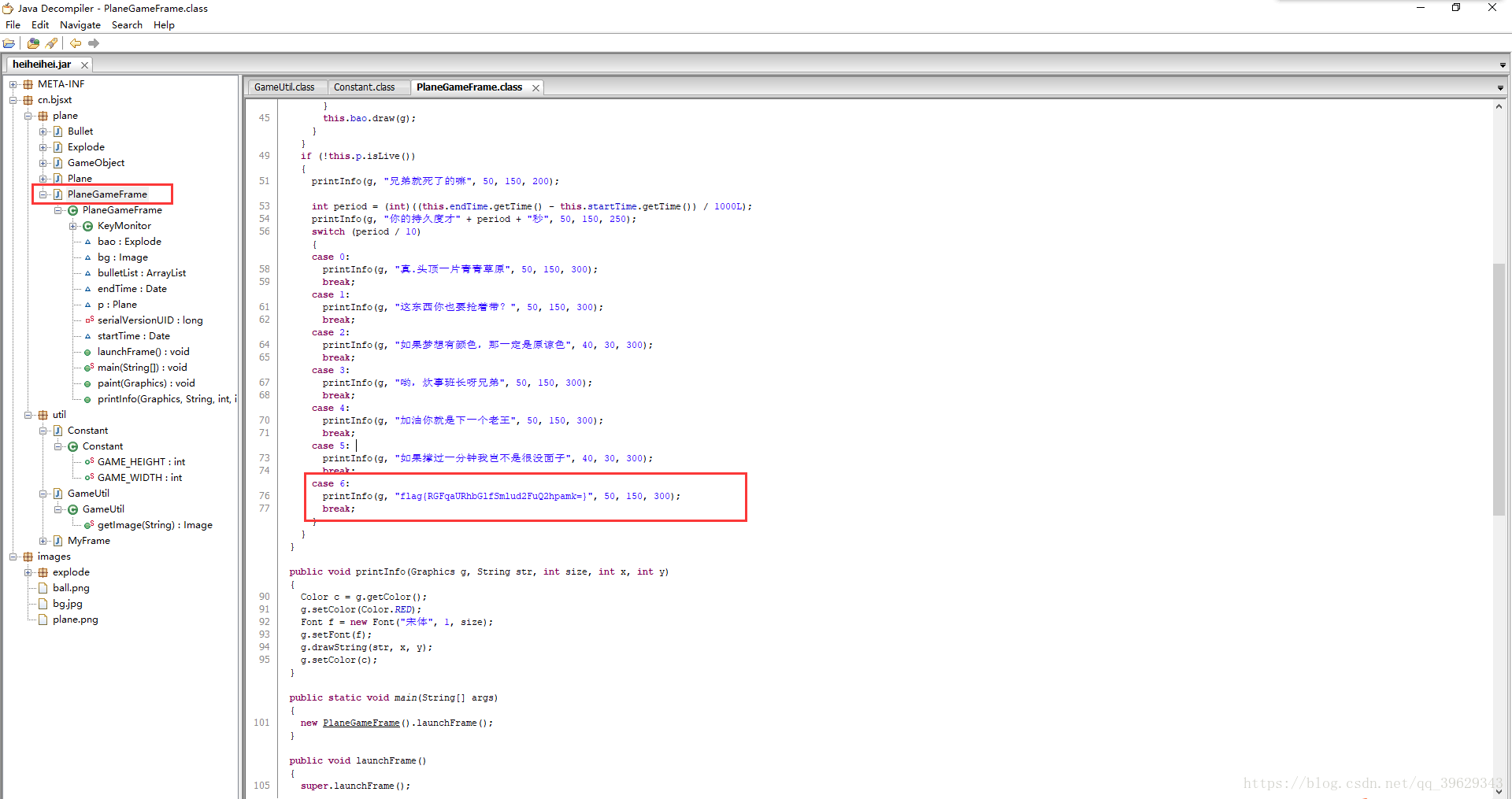Open the Edit menu

pyautogui.click(x=40, y=25)
